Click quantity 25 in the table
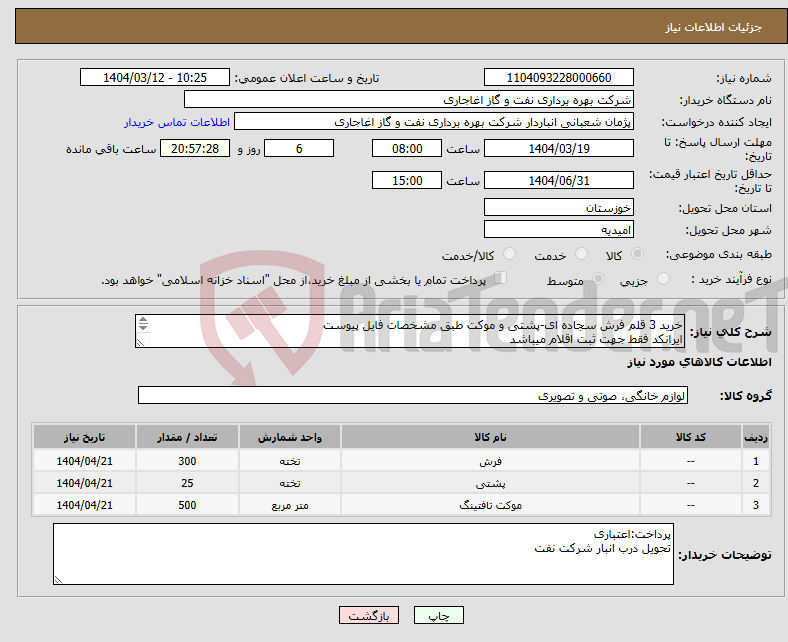This screenshot has width=788, height=642. tap(187, 483)
